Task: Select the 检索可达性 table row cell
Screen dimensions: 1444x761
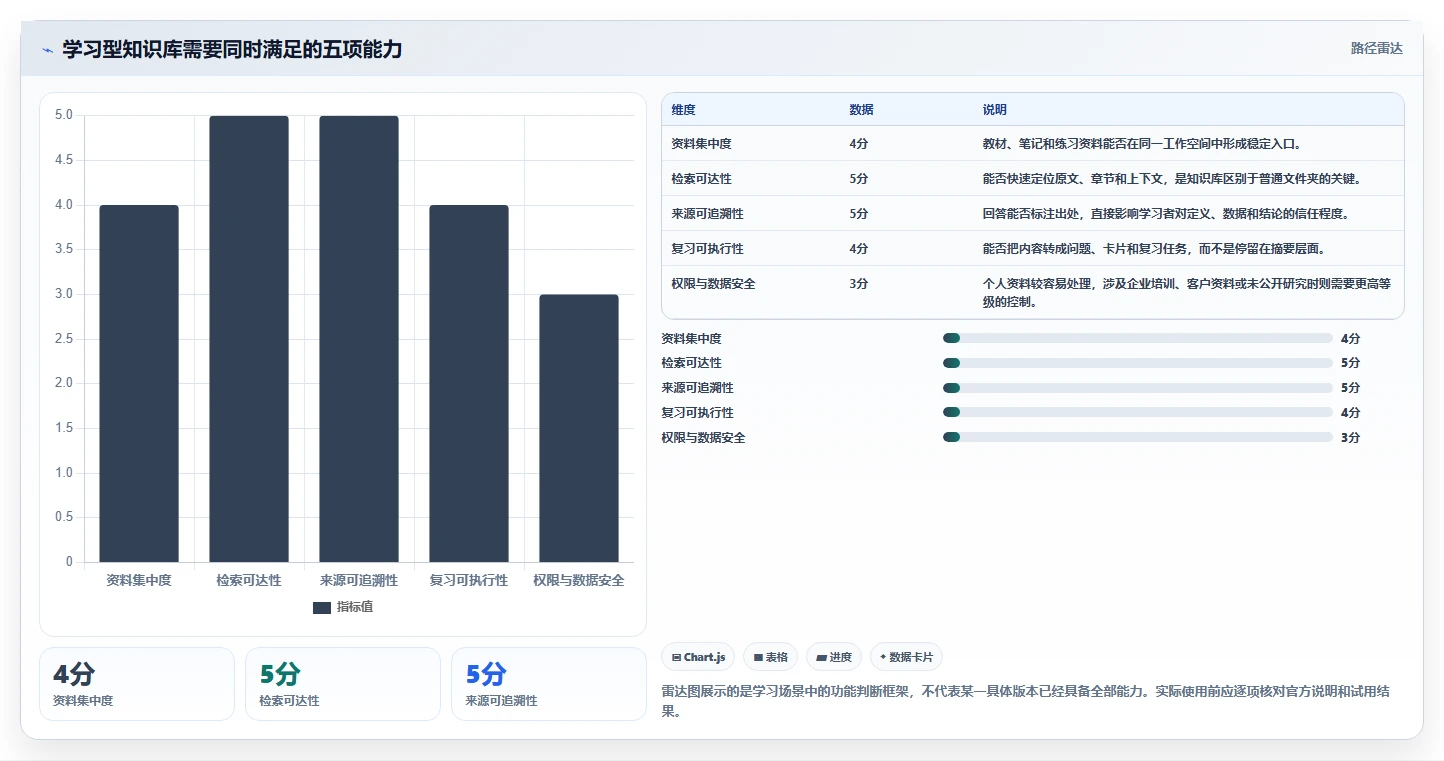Action: coord(702,179)
